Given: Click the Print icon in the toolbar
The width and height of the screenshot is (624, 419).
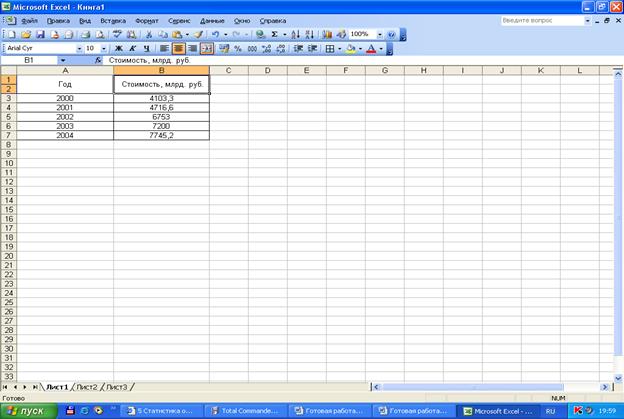Looking at the screenshot, I should click(x=85, y=35).
